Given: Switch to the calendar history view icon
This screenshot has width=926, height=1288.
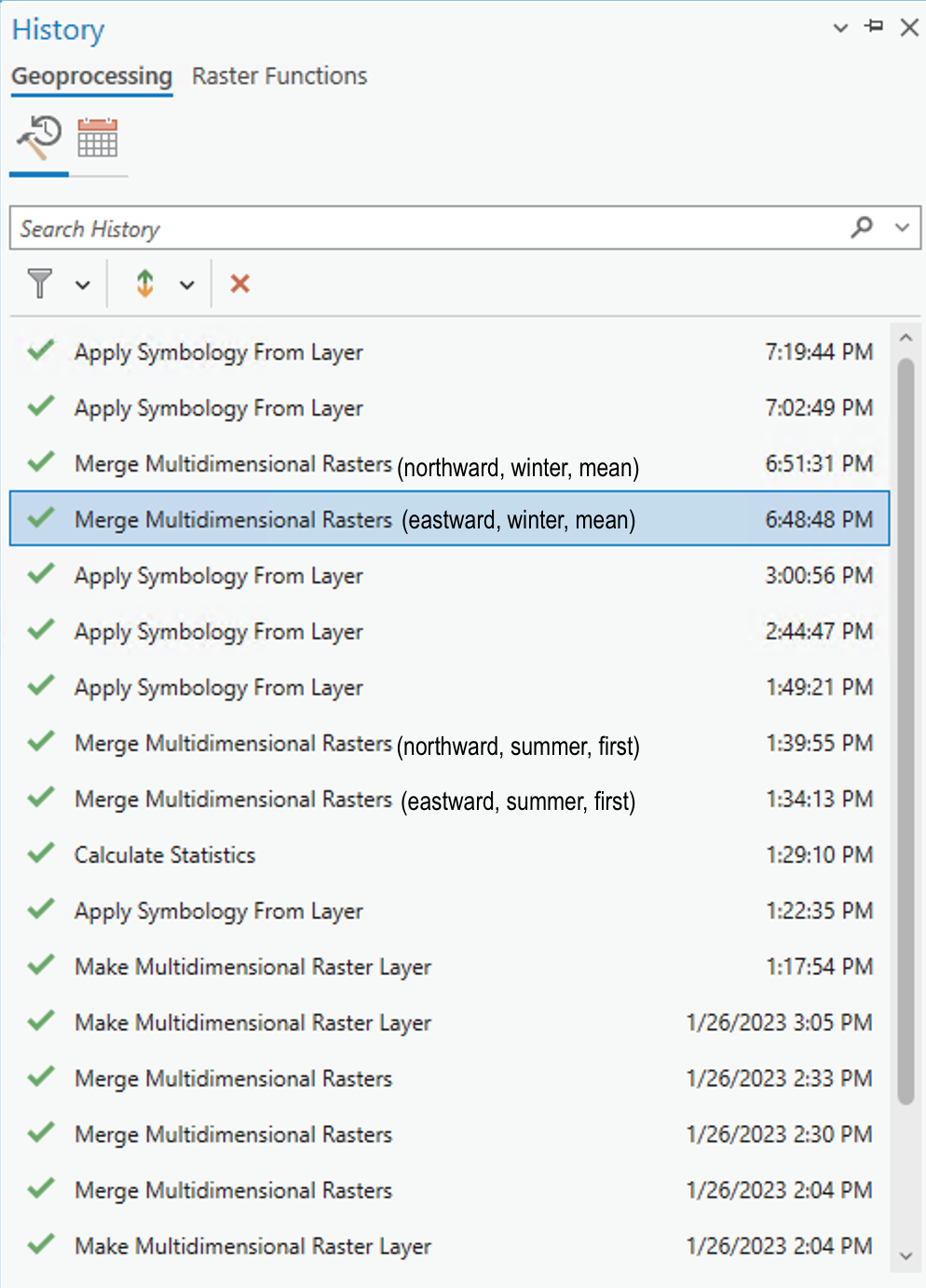Looking at the screenshot, I should tap(98, 138).
